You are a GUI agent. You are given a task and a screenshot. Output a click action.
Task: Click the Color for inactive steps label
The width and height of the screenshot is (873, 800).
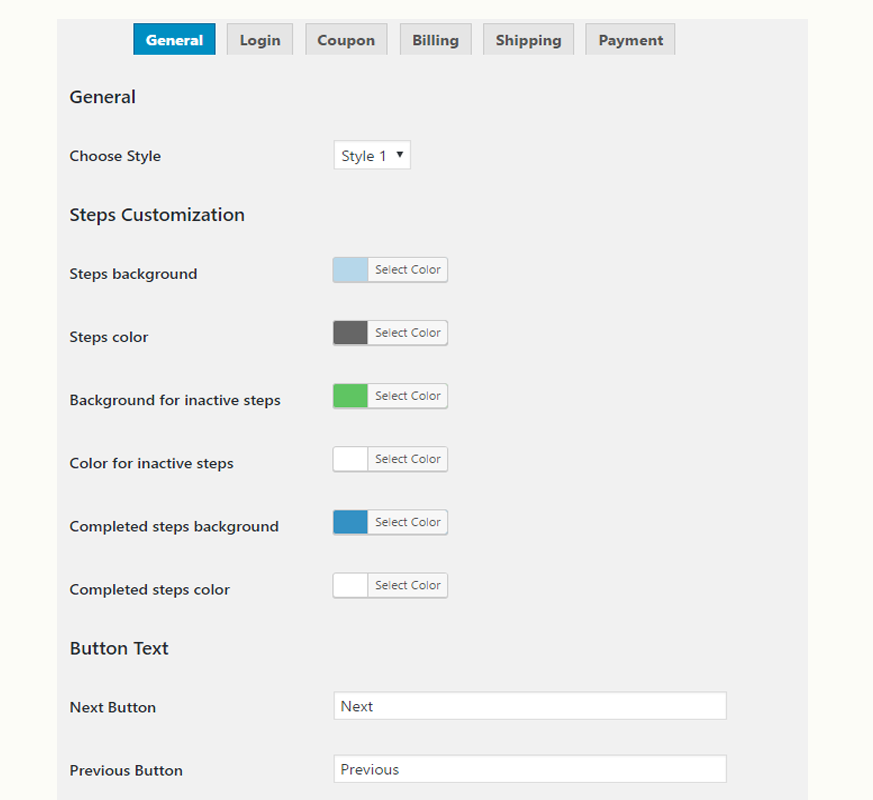coord(151,463)
